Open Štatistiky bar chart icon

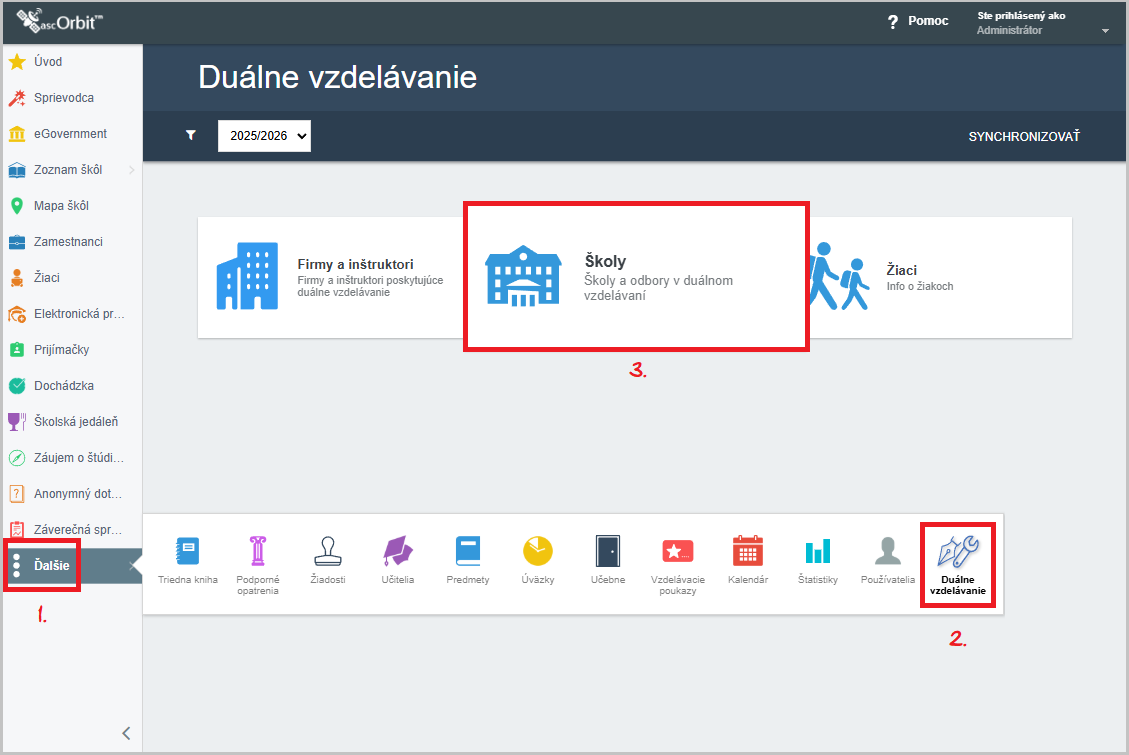pos(818,551)
